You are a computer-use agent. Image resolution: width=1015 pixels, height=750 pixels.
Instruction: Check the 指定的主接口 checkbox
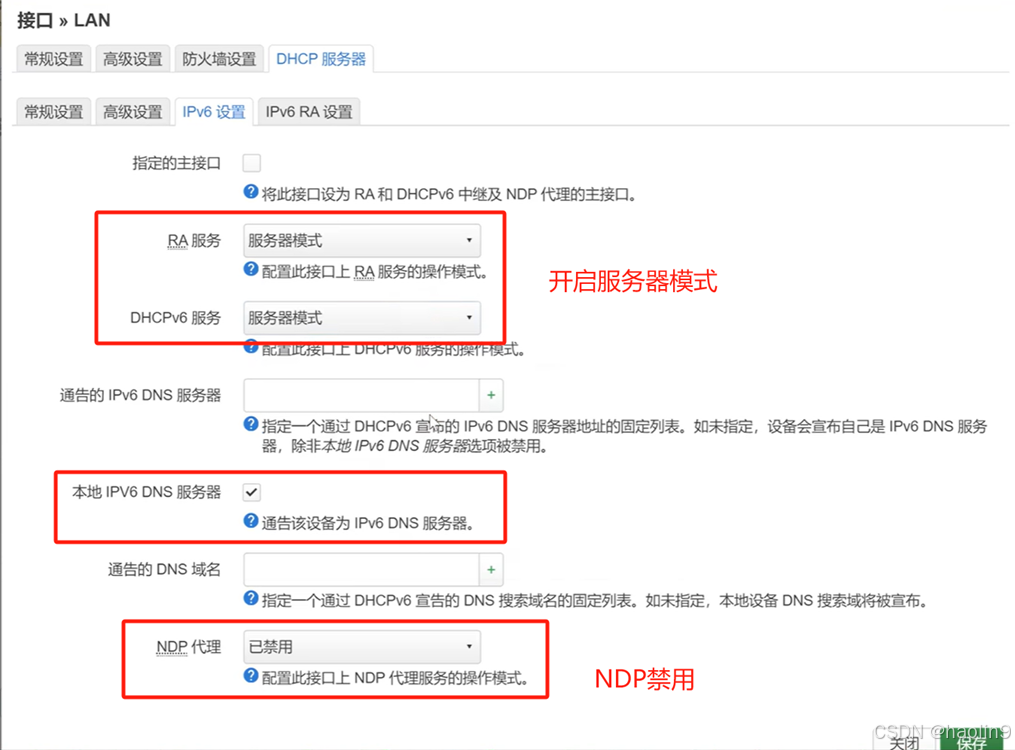pyautogui.click(x=252, y=162)
